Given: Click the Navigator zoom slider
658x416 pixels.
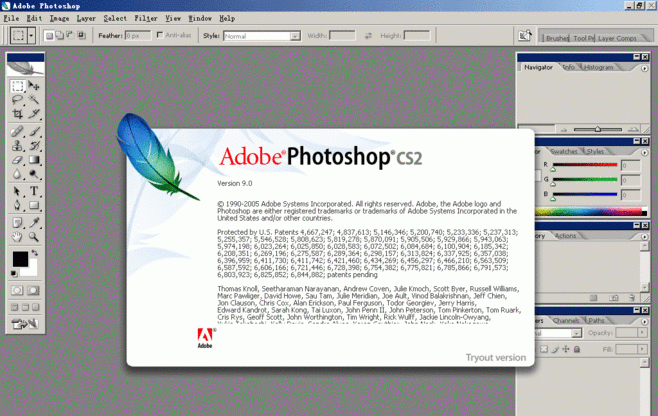Looking at the screenshot, I should coord(598,130).
